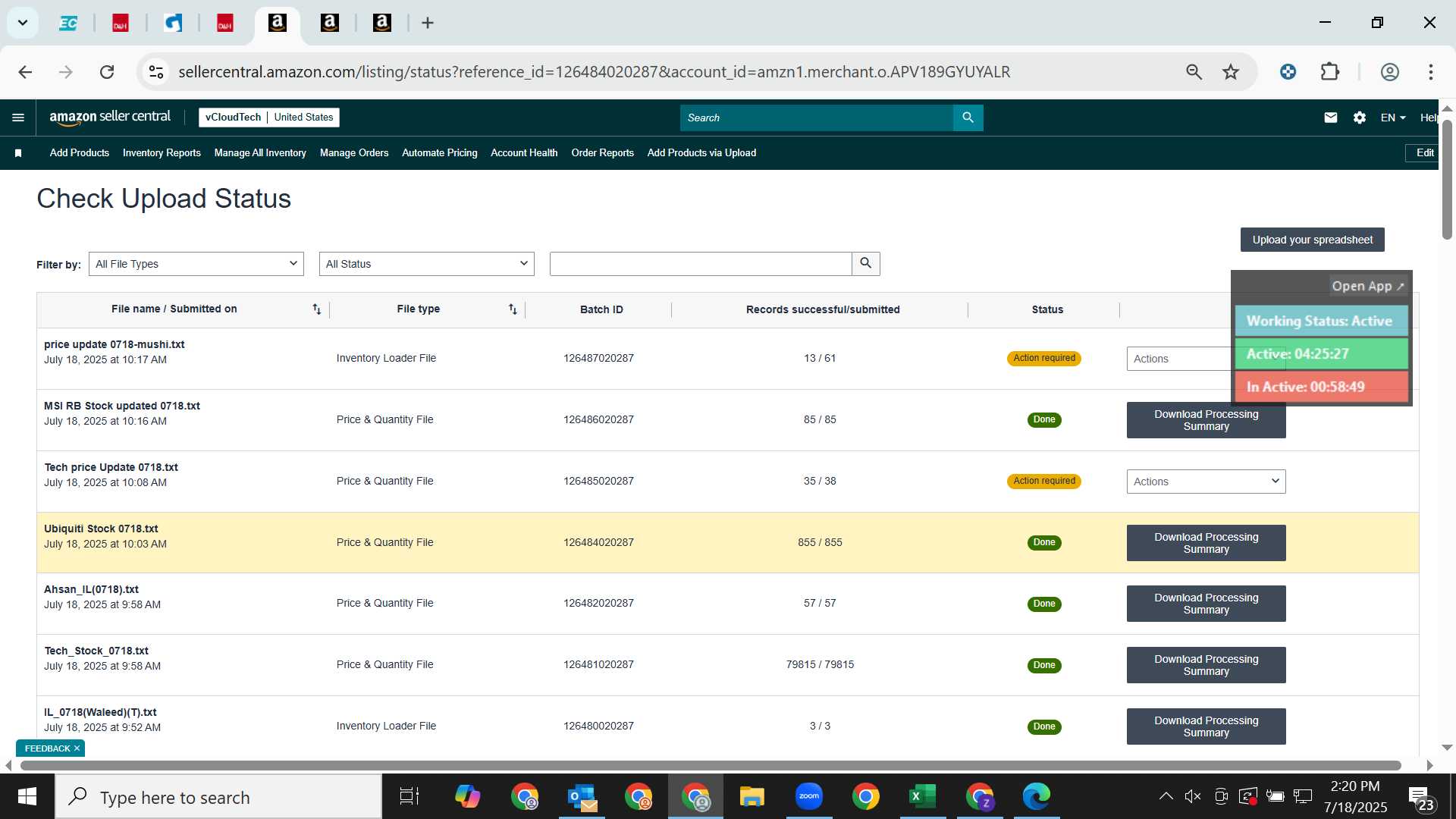Expand the All File Types filter dropdown
The height and width of the screenshot is (819, 1456).
pos(196,264)
